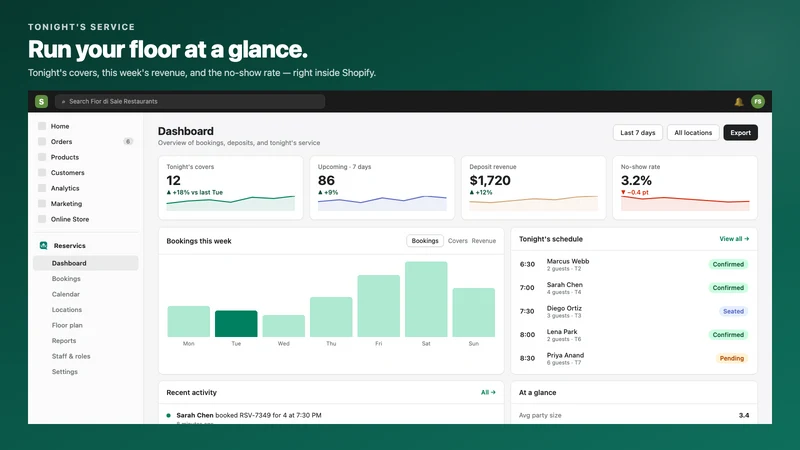
Task: Open the Upcoming 7 days card
Action: click(x=382, y=188)
